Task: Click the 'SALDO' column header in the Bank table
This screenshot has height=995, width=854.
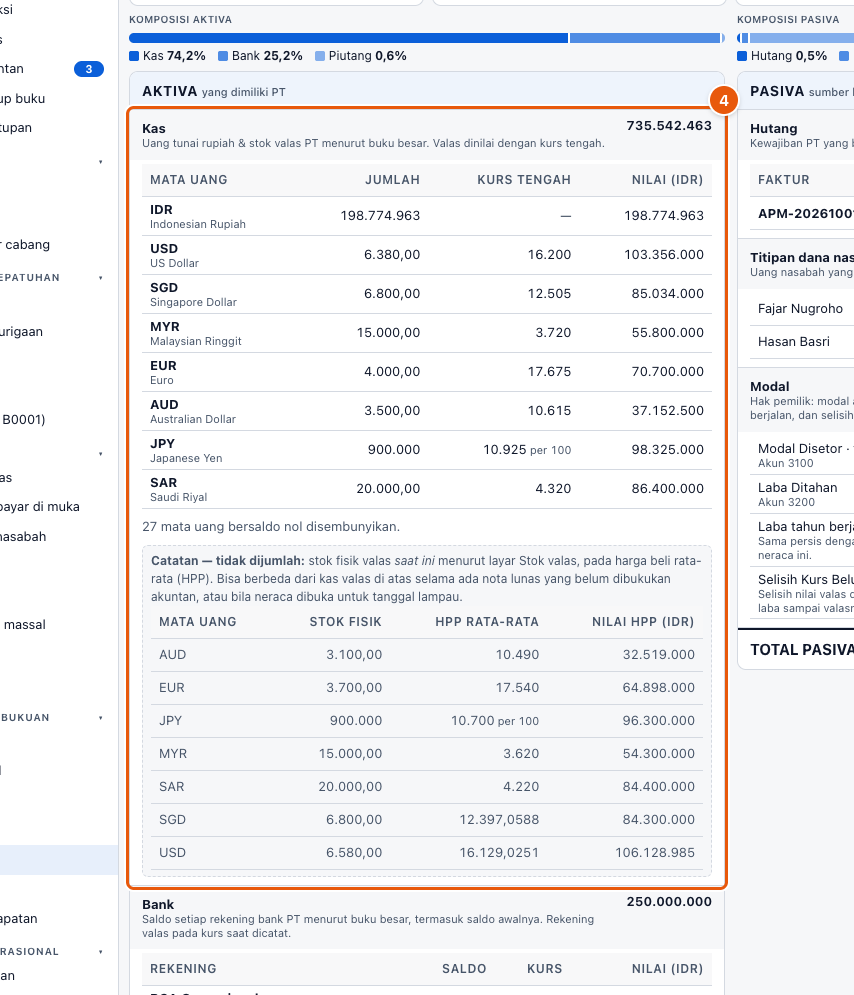Action: (464, 969)
